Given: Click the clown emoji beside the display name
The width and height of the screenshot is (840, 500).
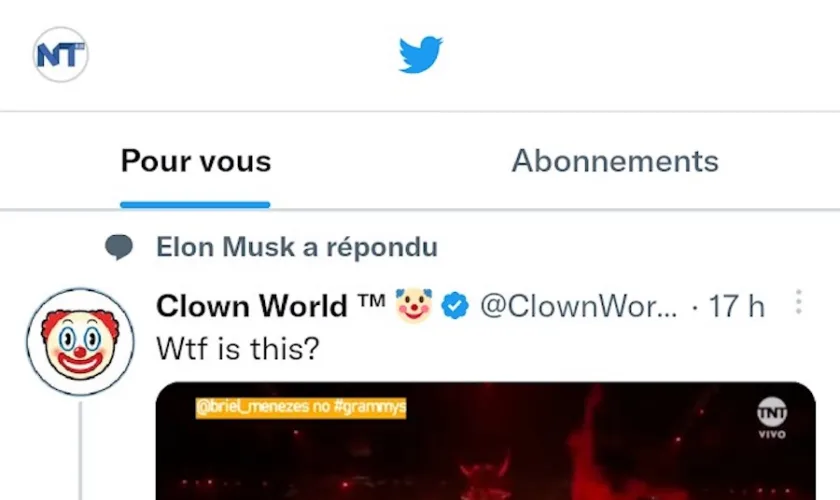Looking at the screenshot, I should click(x=413, y=305).
